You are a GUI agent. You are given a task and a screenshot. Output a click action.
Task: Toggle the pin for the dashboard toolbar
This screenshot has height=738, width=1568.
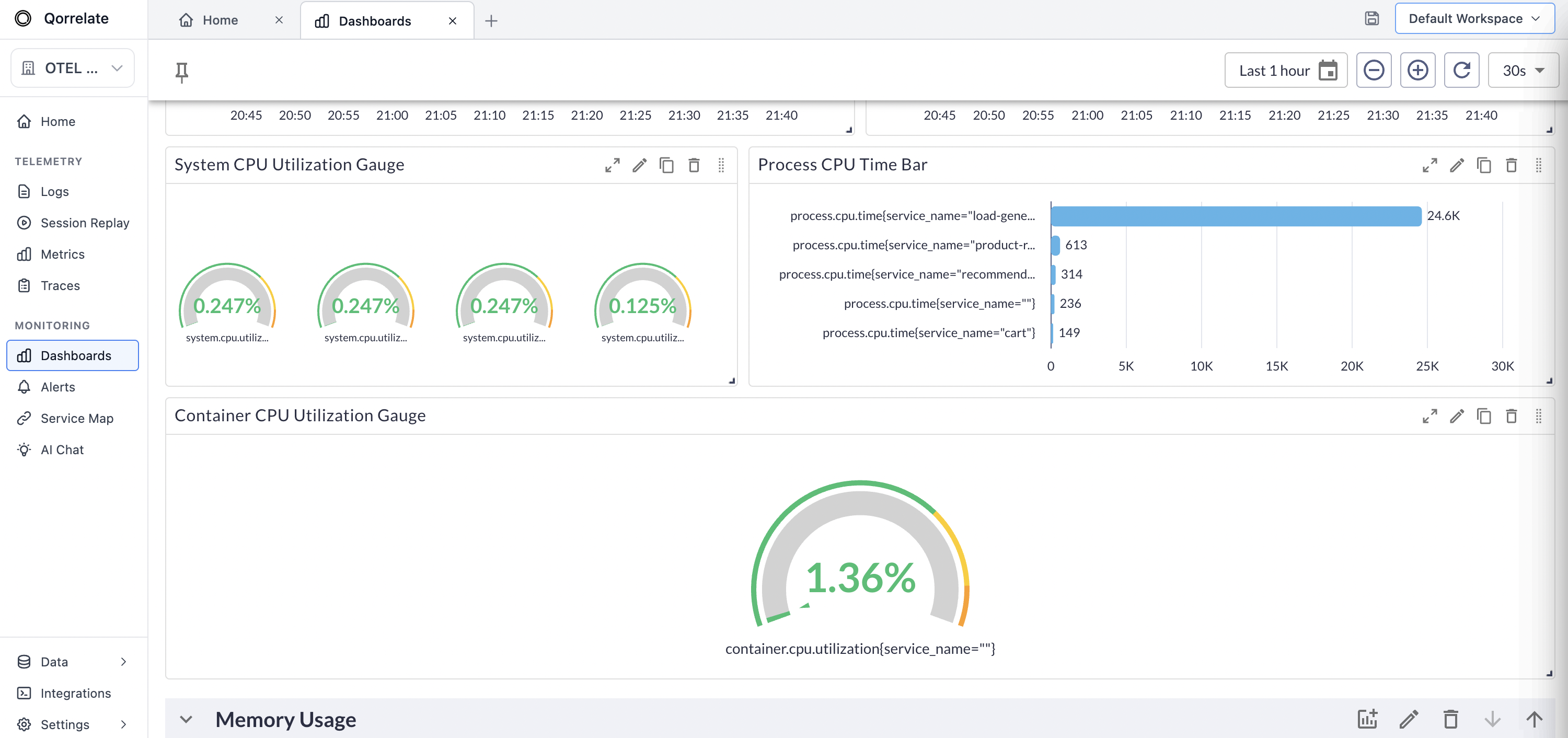pyautogui.click(x=181, y=71)
